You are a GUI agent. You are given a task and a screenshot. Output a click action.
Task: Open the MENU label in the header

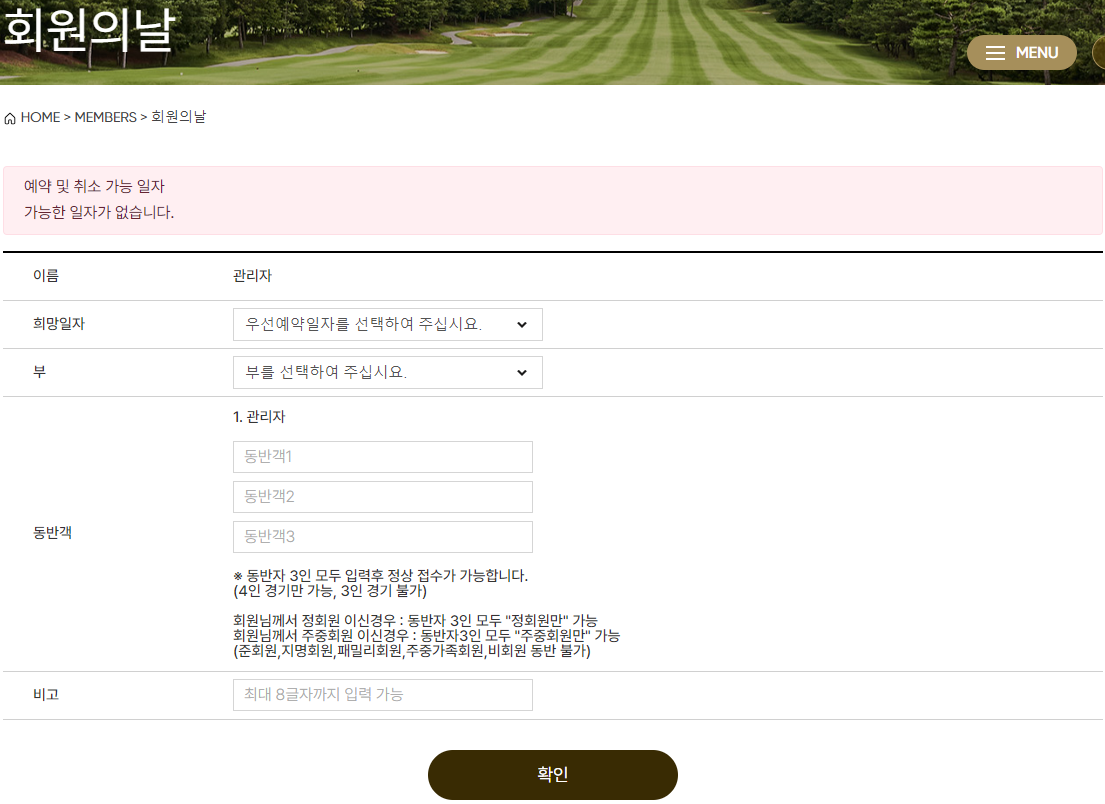pos(1037,53)
